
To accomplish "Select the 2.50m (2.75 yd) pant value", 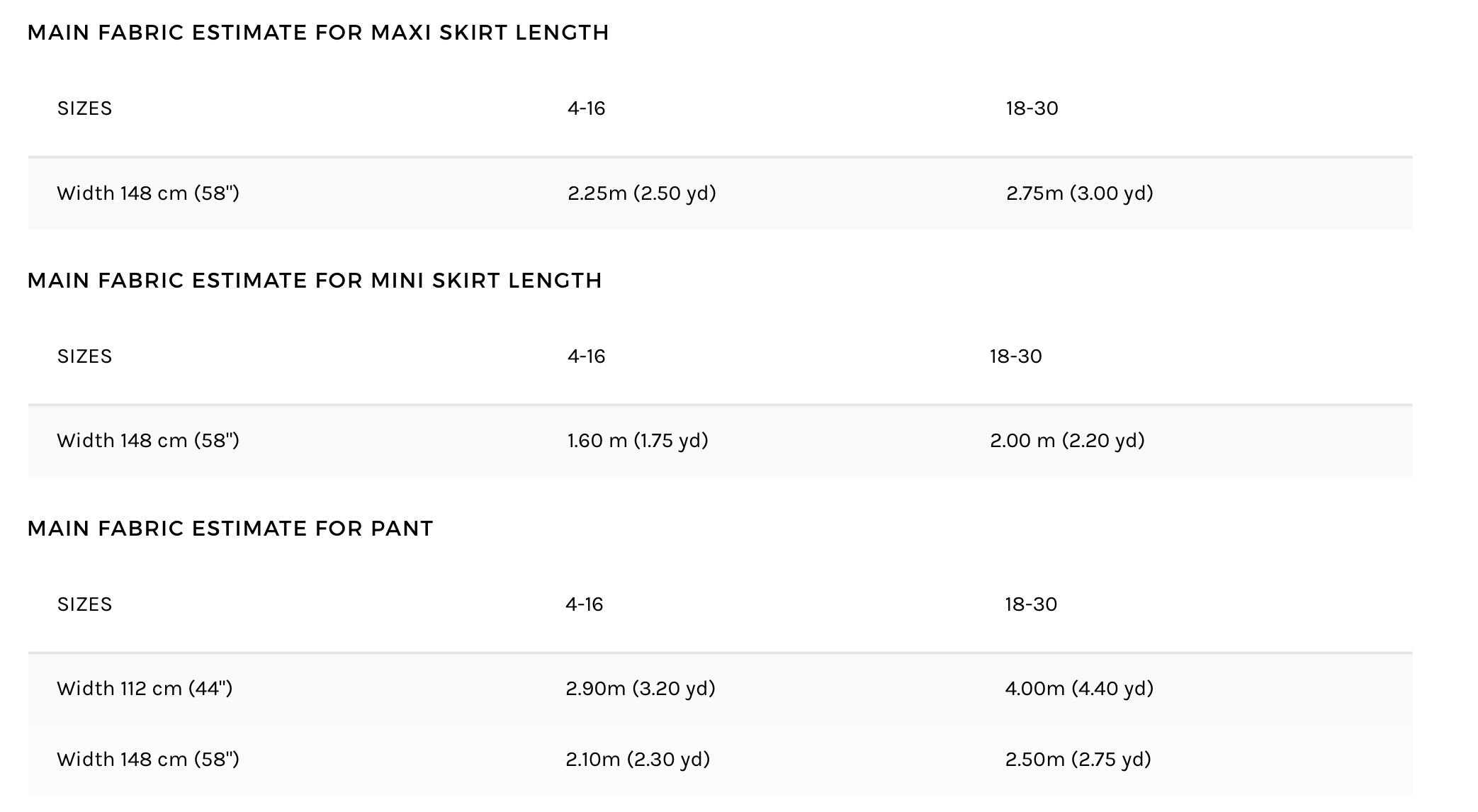I will tap(1078, 759).
